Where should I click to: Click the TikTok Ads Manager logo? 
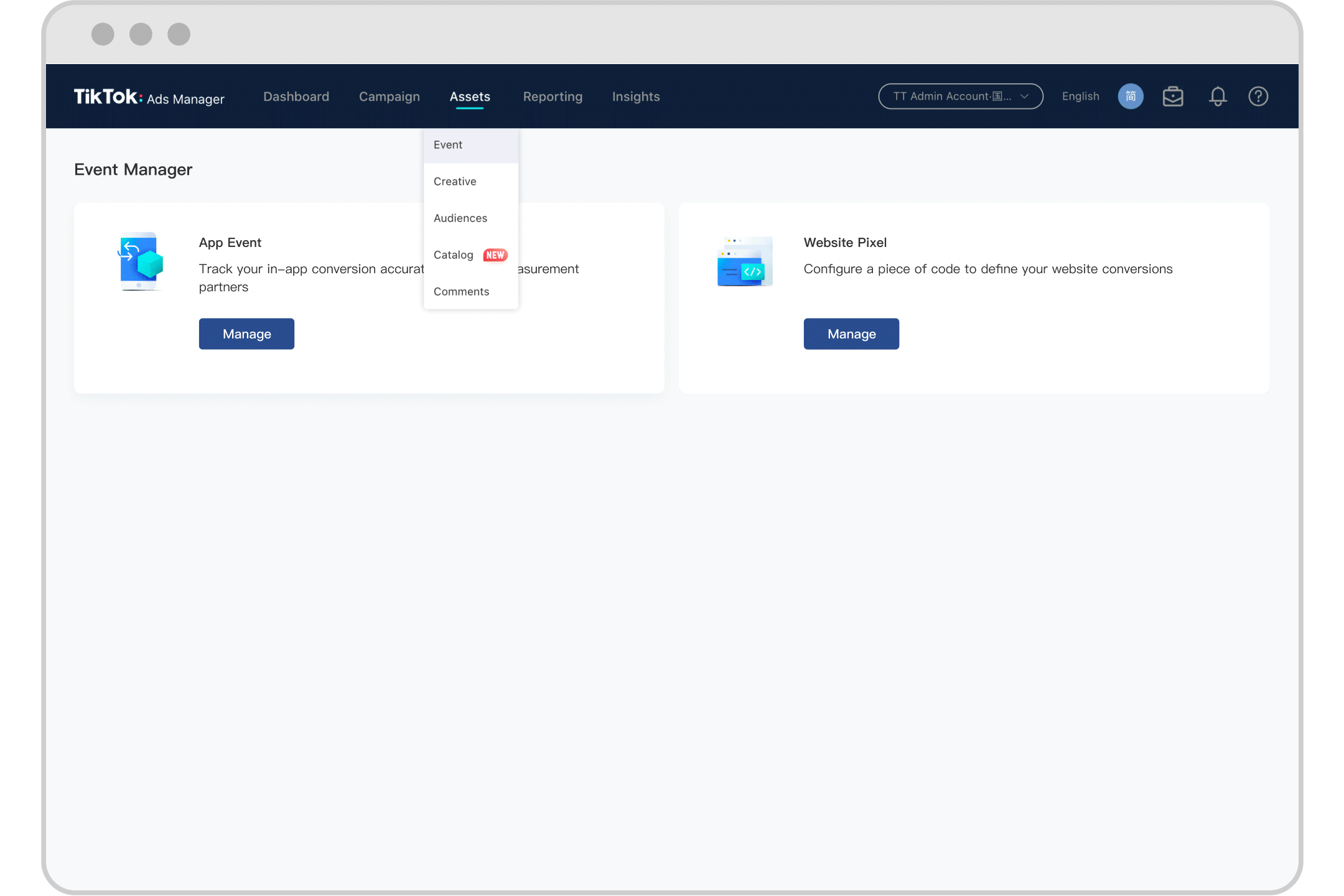pyautogui.click(x=149, y=96)
